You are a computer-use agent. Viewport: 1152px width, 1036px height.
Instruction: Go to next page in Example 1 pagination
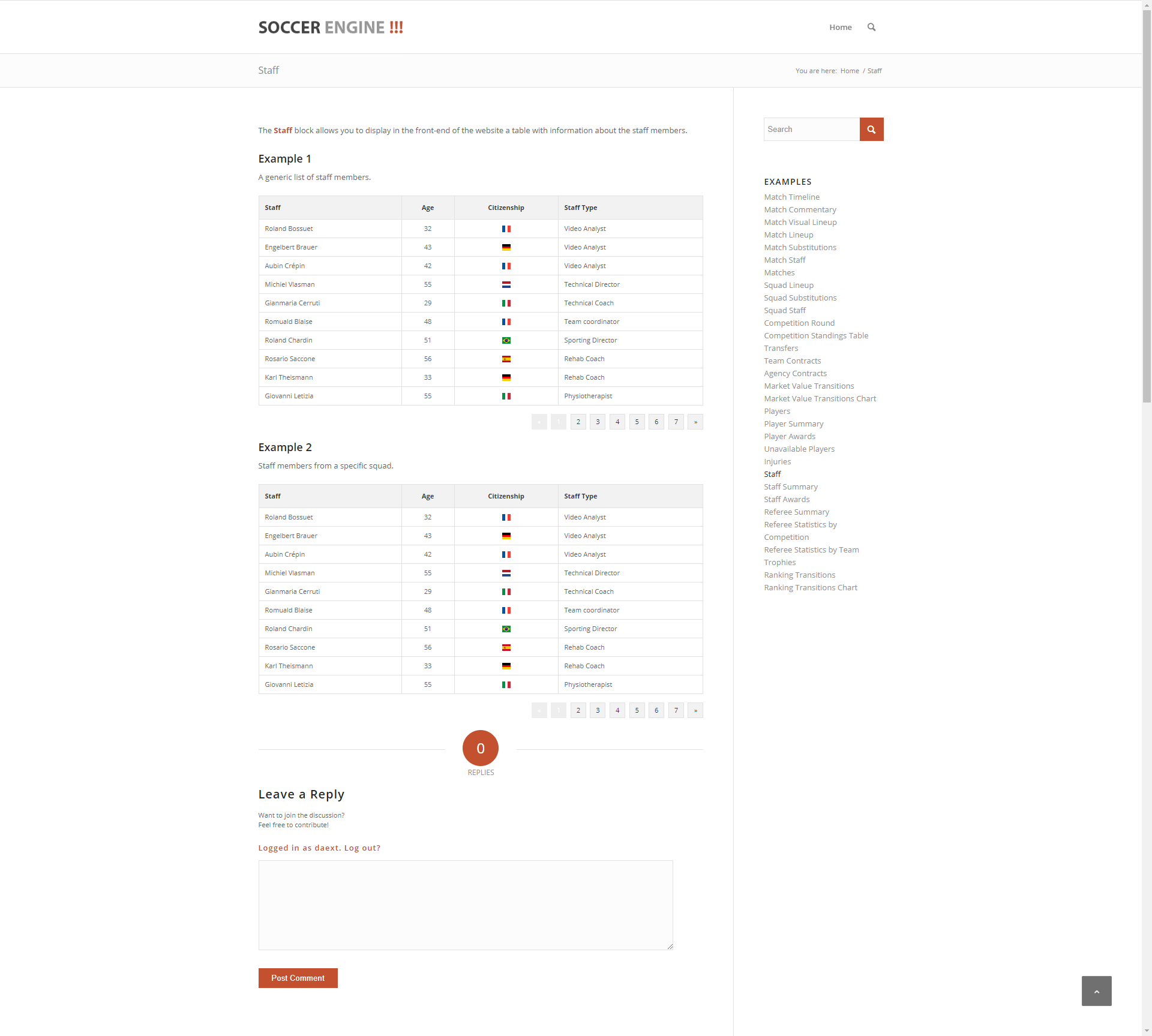pos(695,422)
